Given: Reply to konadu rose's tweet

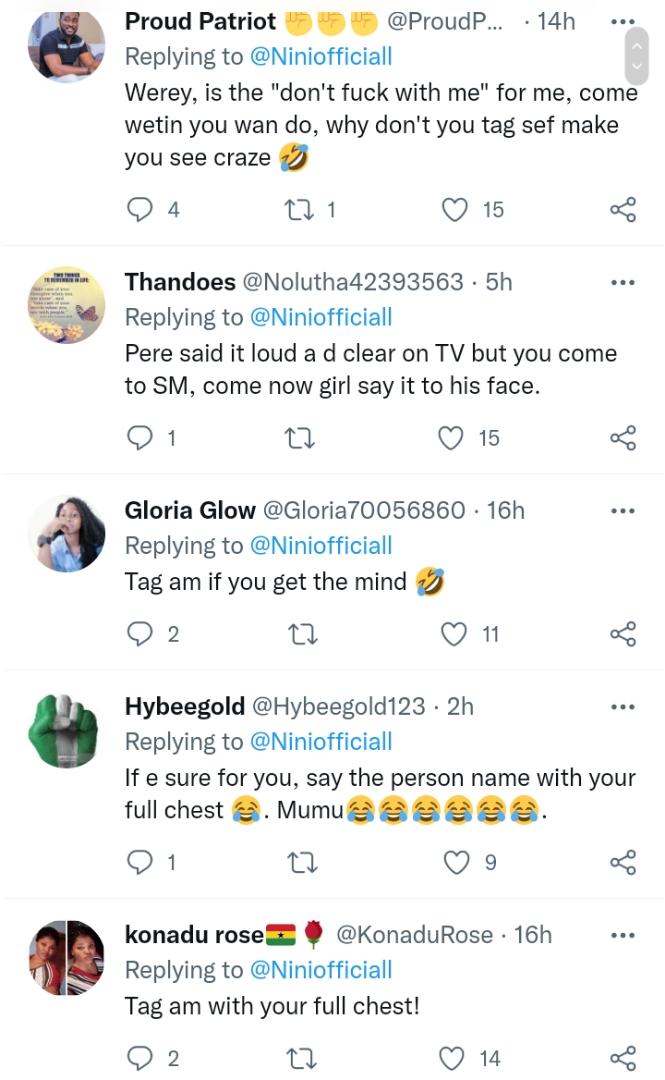Looking at the screenshot, I should [142, 1058].
